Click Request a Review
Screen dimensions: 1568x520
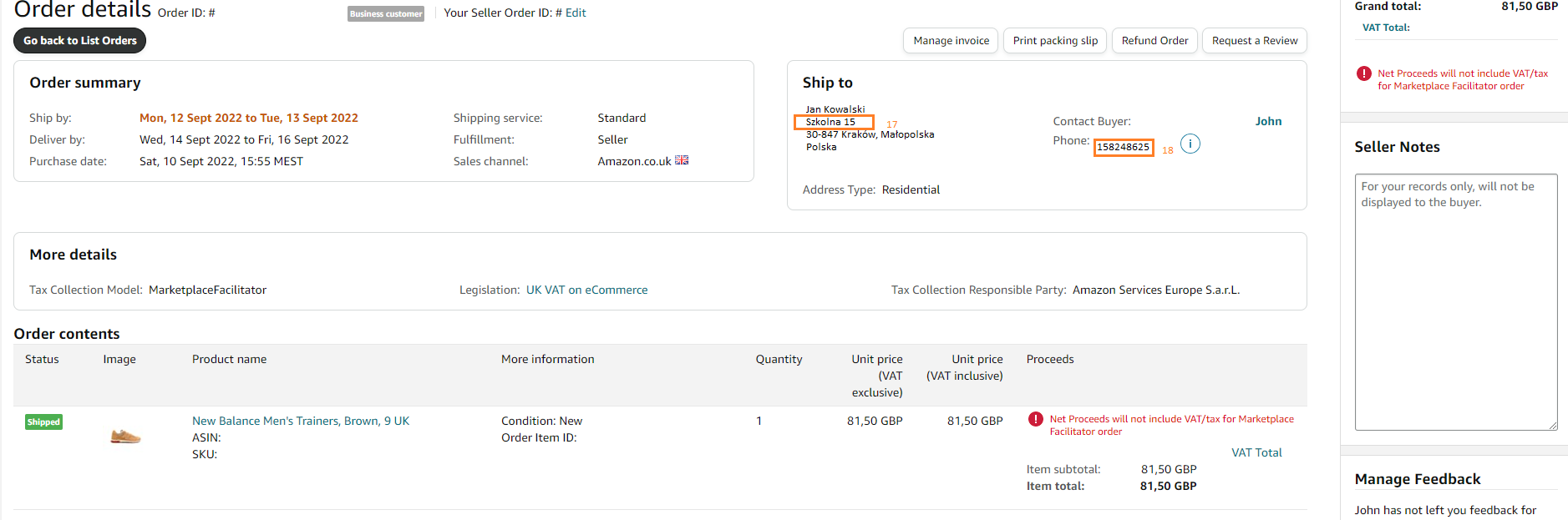tap(1254, 40)
